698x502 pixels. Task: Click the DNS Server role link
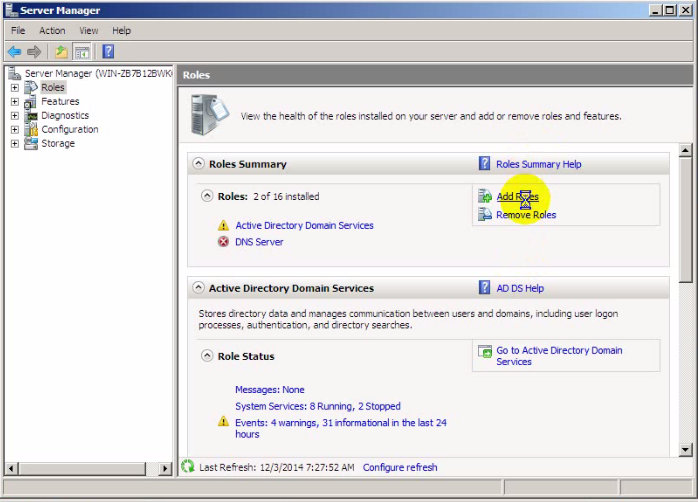pos(259,242)
